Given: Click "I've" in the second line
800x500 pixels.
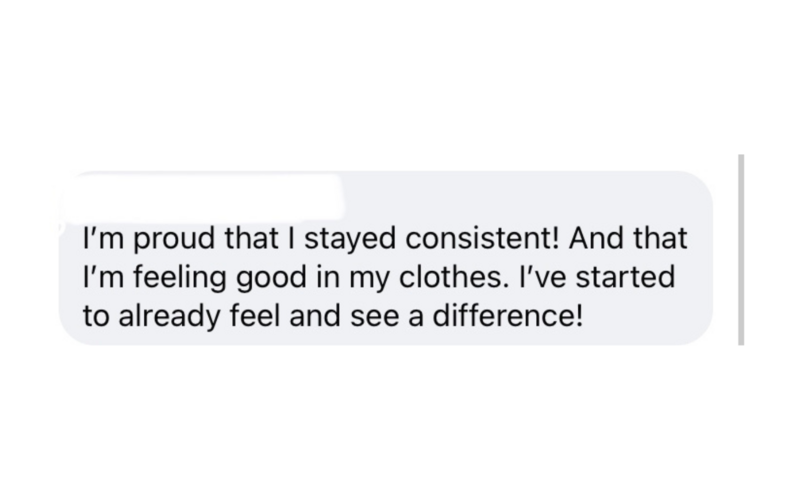Looking at the screenshot, I should tap(542, 277).
